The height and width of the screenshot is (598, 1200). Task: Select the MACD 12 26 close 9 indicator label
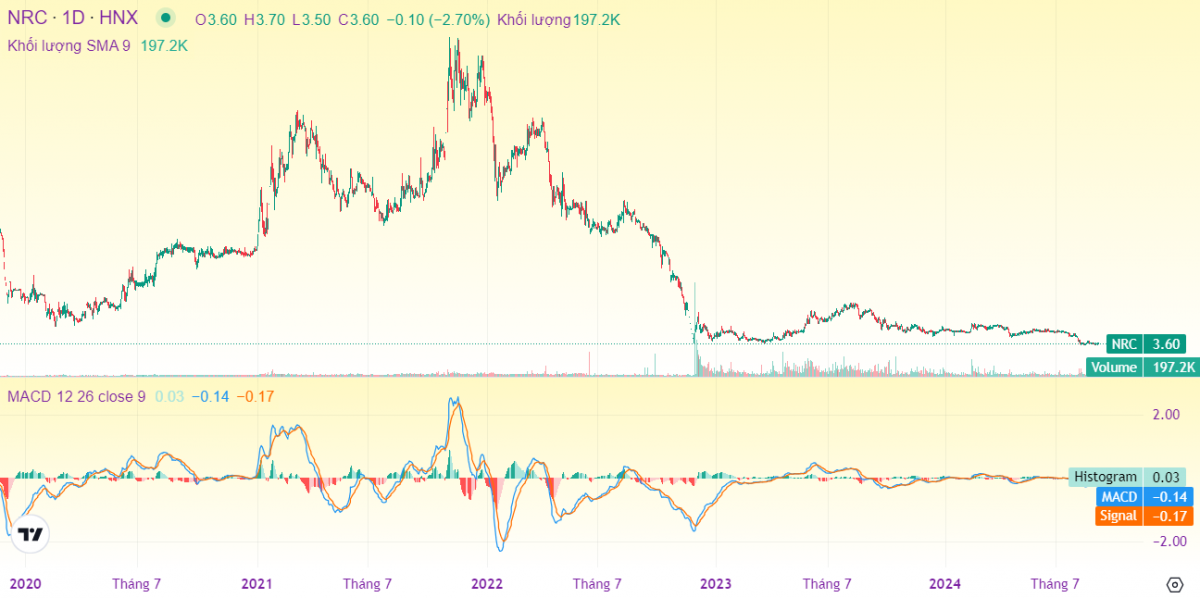(76, 396)
